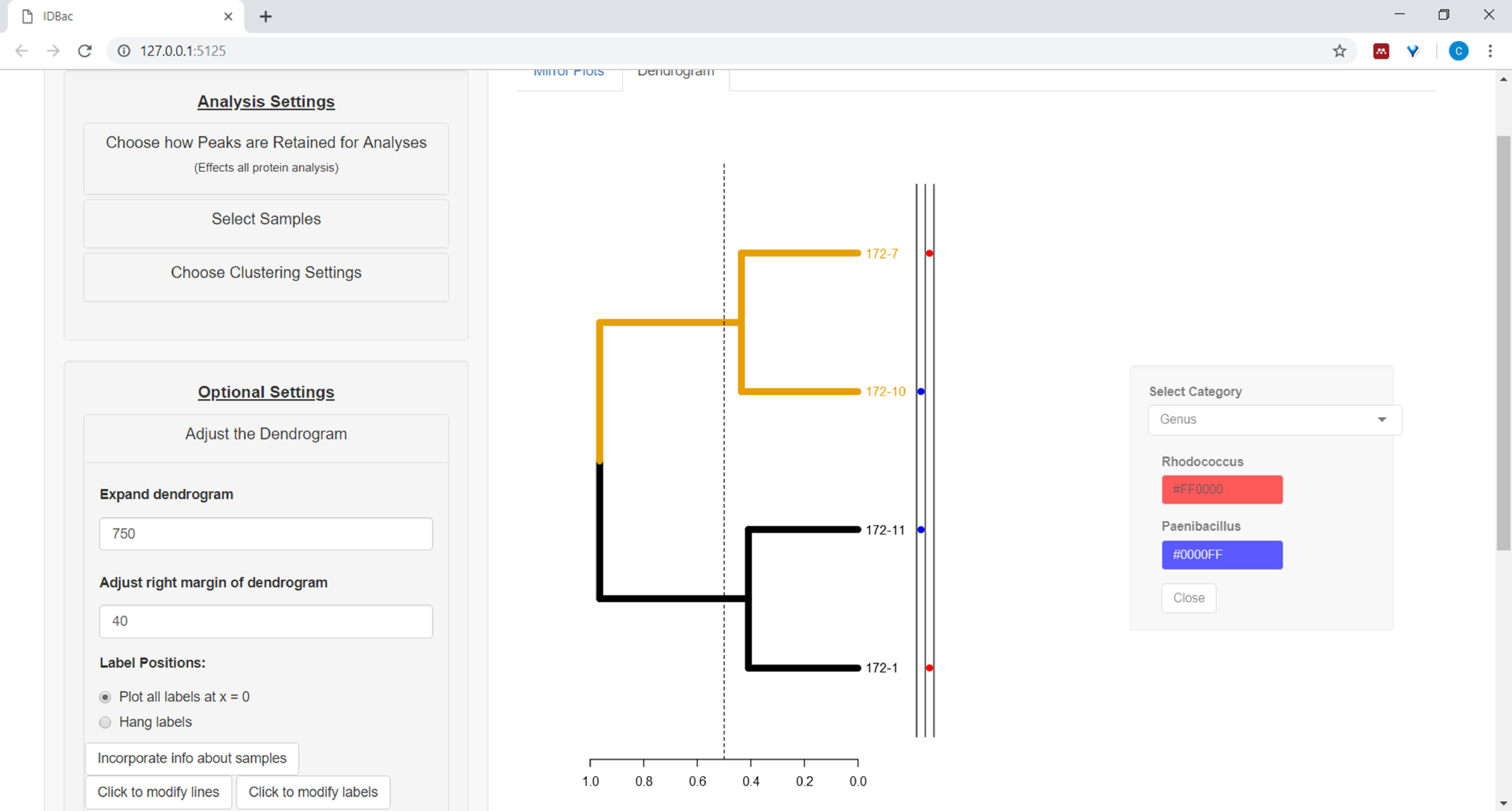Viewport: 1512px width, 811px height.
Task: Expand Choose Clustering Settings panel
Action: point(266,272)
